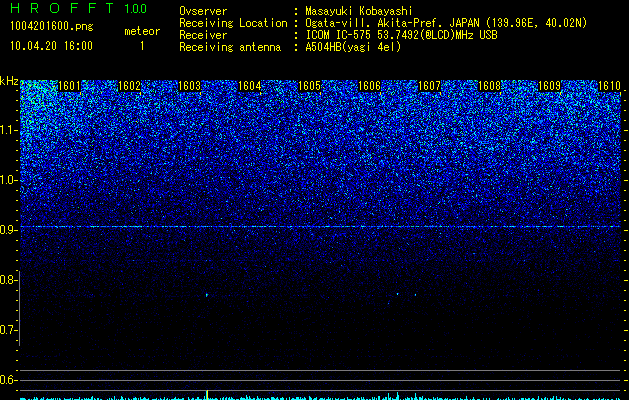Click the date stamp 10.04.20 16:00

51,46
